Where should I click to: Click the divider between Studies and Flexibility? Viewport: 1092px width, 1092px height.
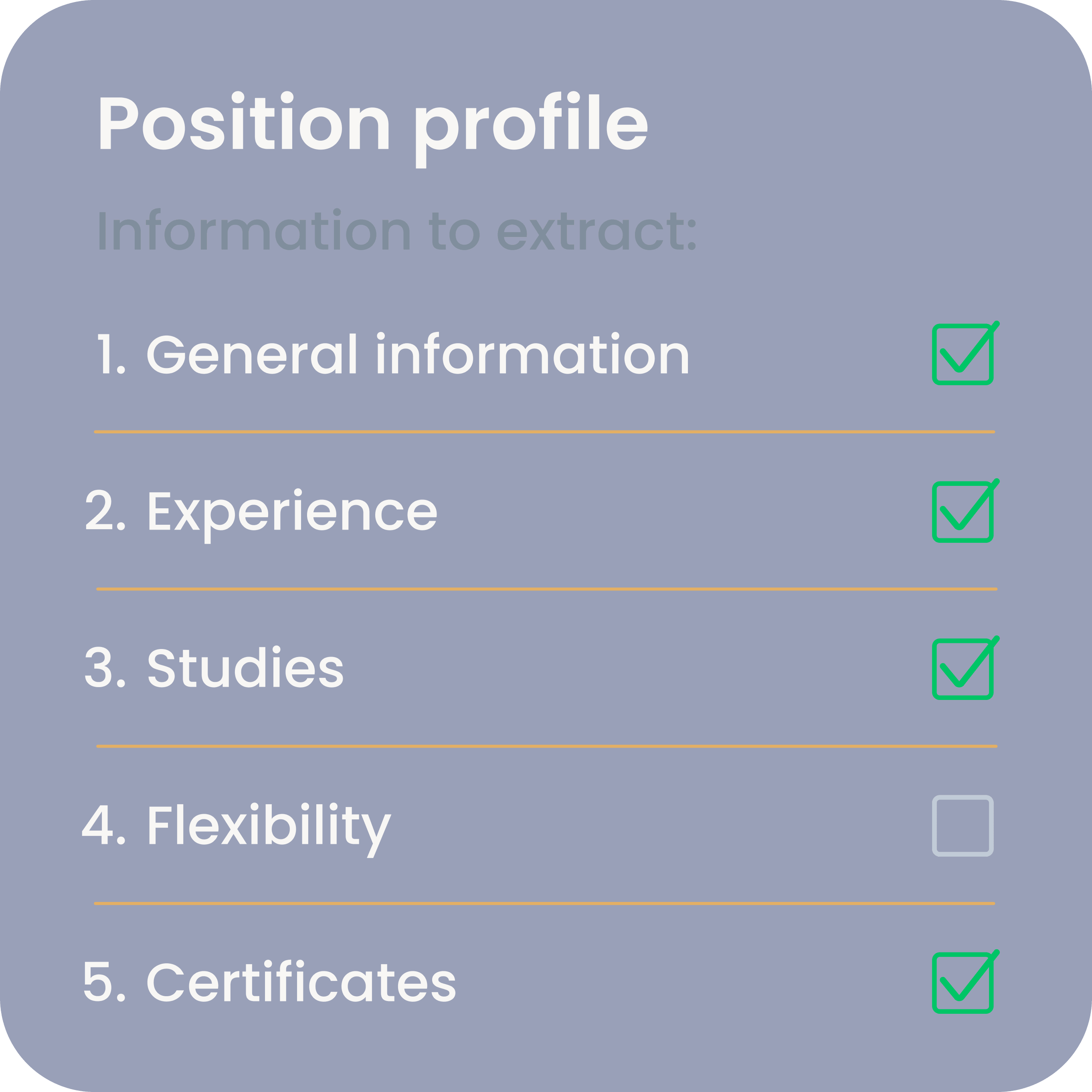point(546,746)
